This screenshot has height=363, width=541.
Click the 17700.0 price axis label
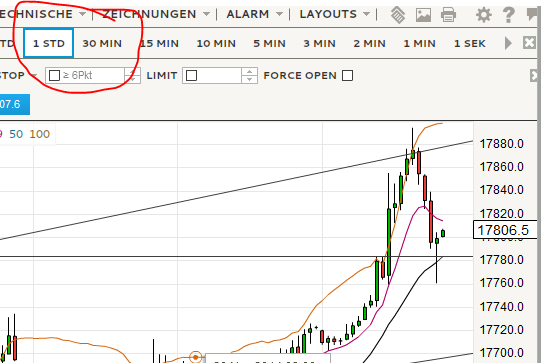tap(502, 353)
